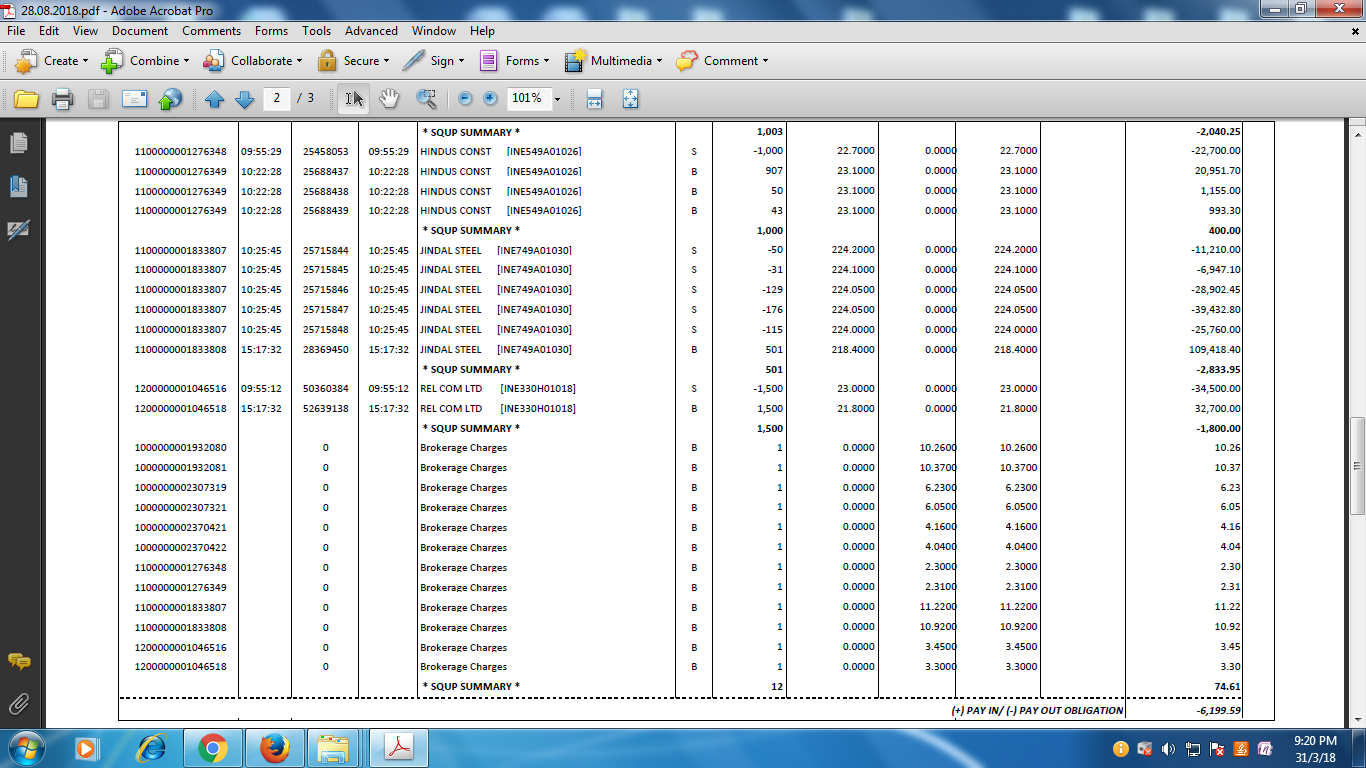Zoom in with the plus button
This screenshot has width=1366, height=768.
490,99
